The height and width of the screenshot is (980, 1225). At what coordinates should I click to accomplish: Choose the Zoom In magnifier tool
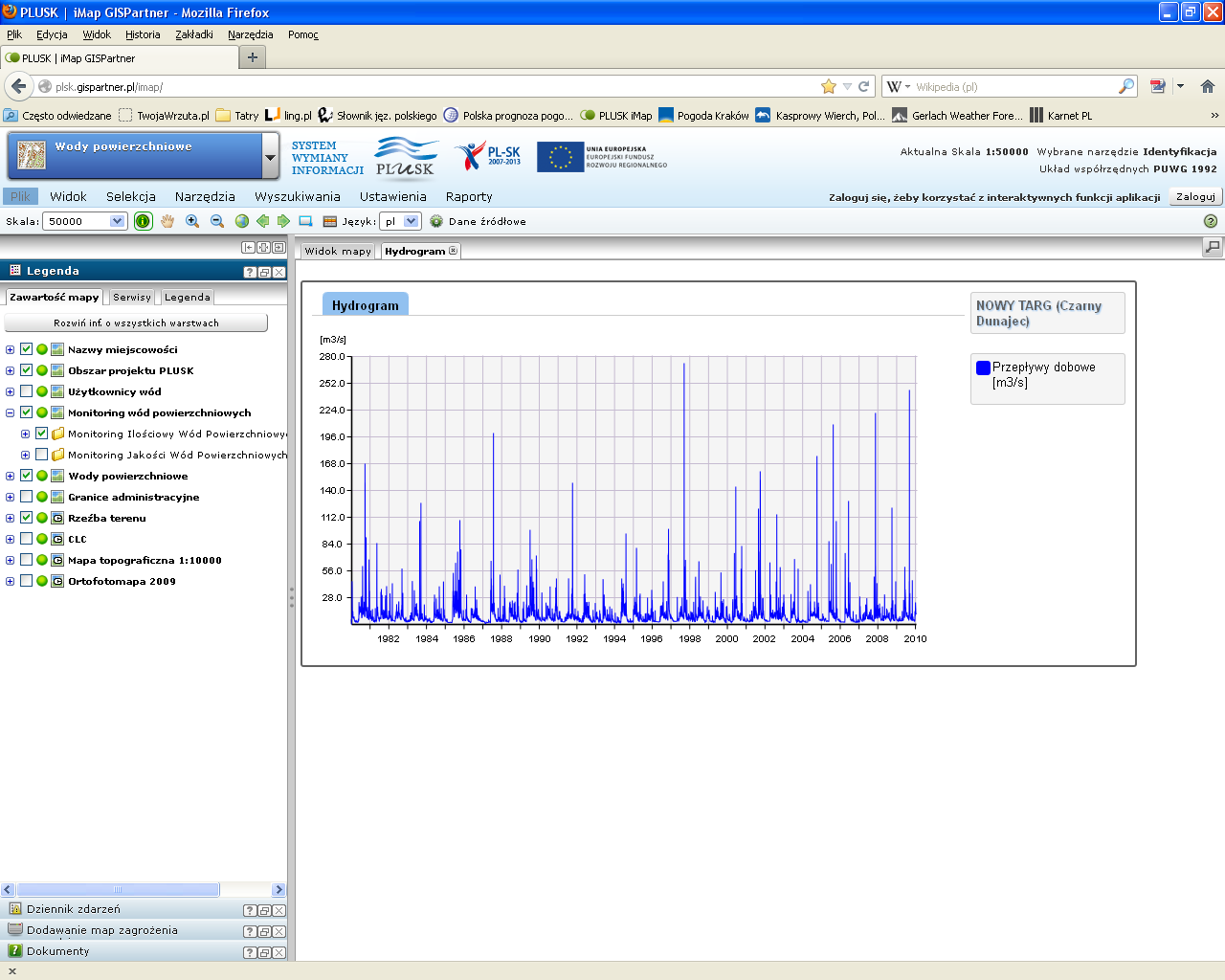click(192, 221)
